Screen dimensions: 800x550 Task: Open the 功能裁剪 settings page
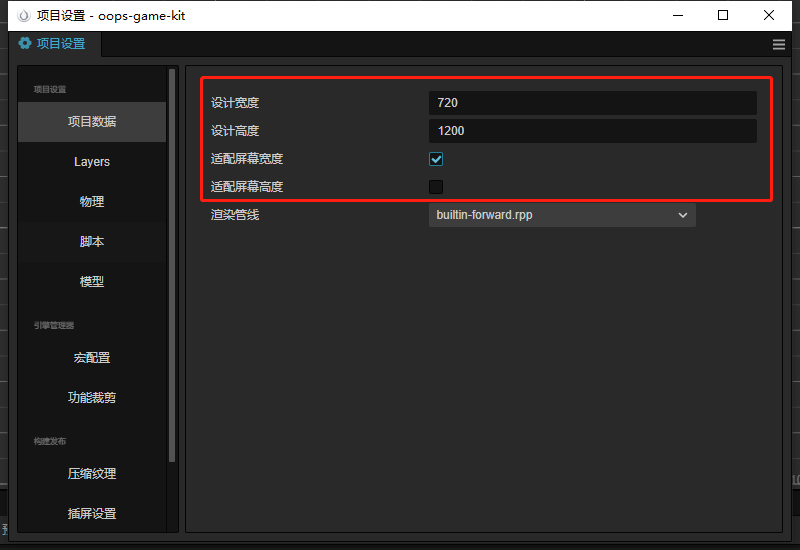(92, 397)
